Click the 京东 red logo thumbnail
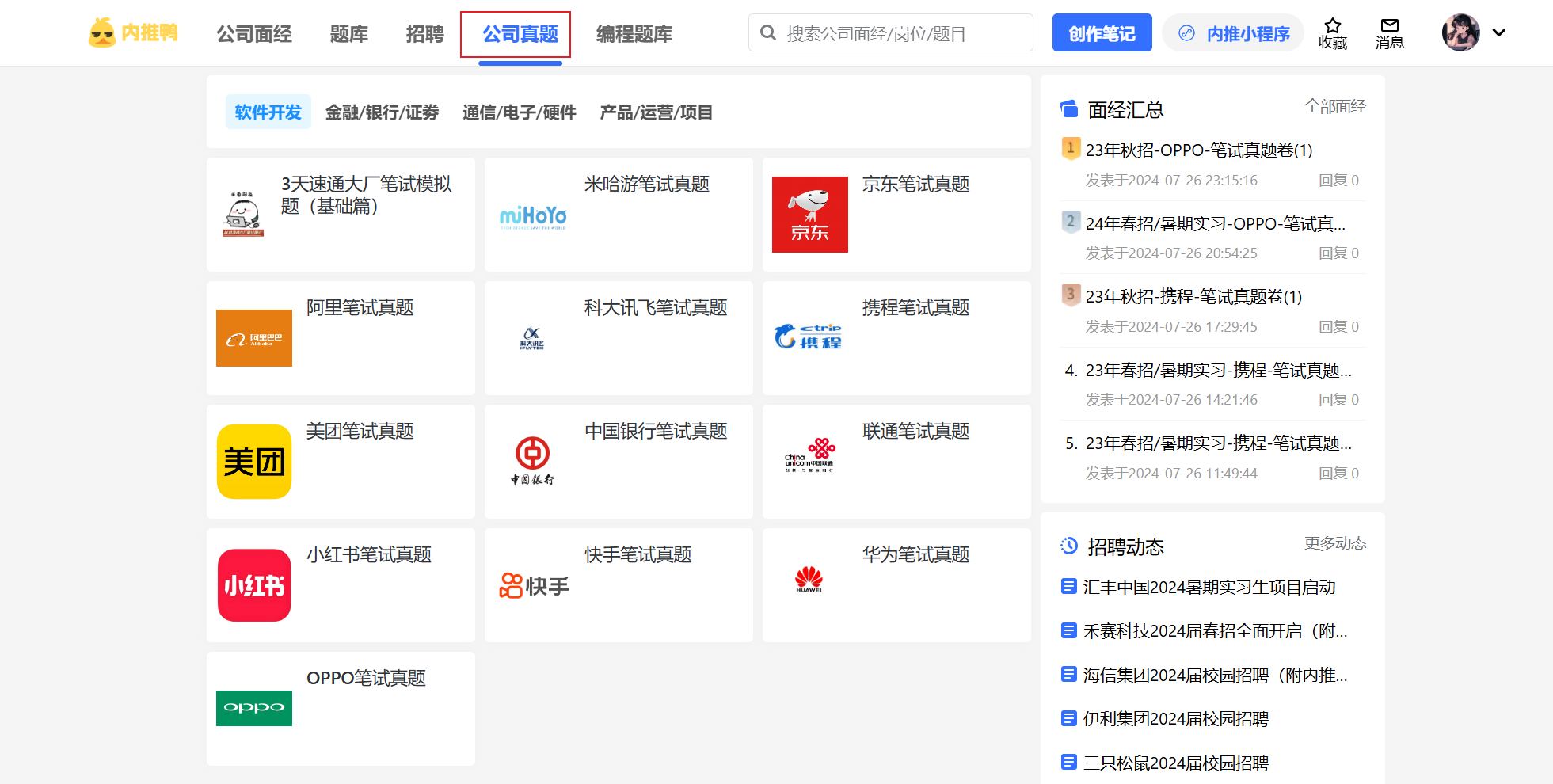The height and width of the screenshot is (784, 1553). (809, 215)
